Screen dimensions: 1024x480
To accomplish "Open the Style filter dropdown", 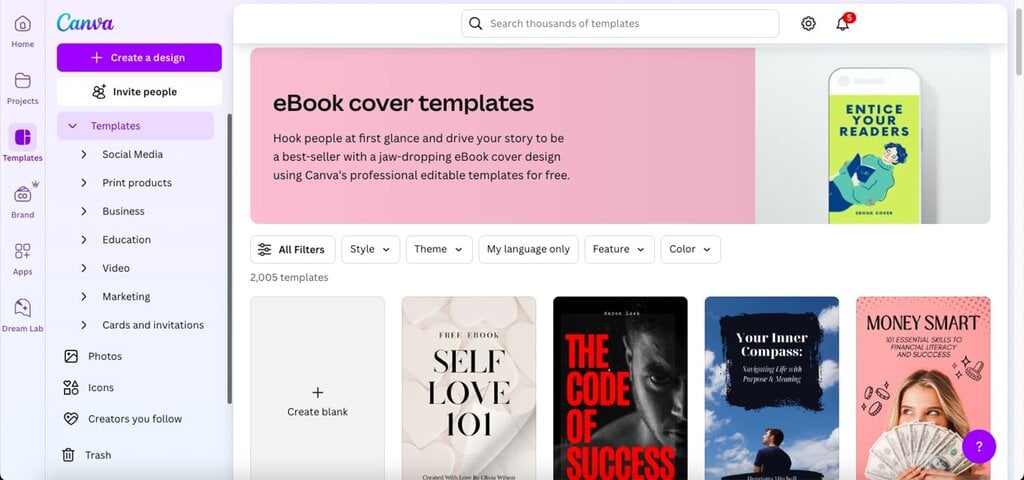I will (x=370, y=249).
